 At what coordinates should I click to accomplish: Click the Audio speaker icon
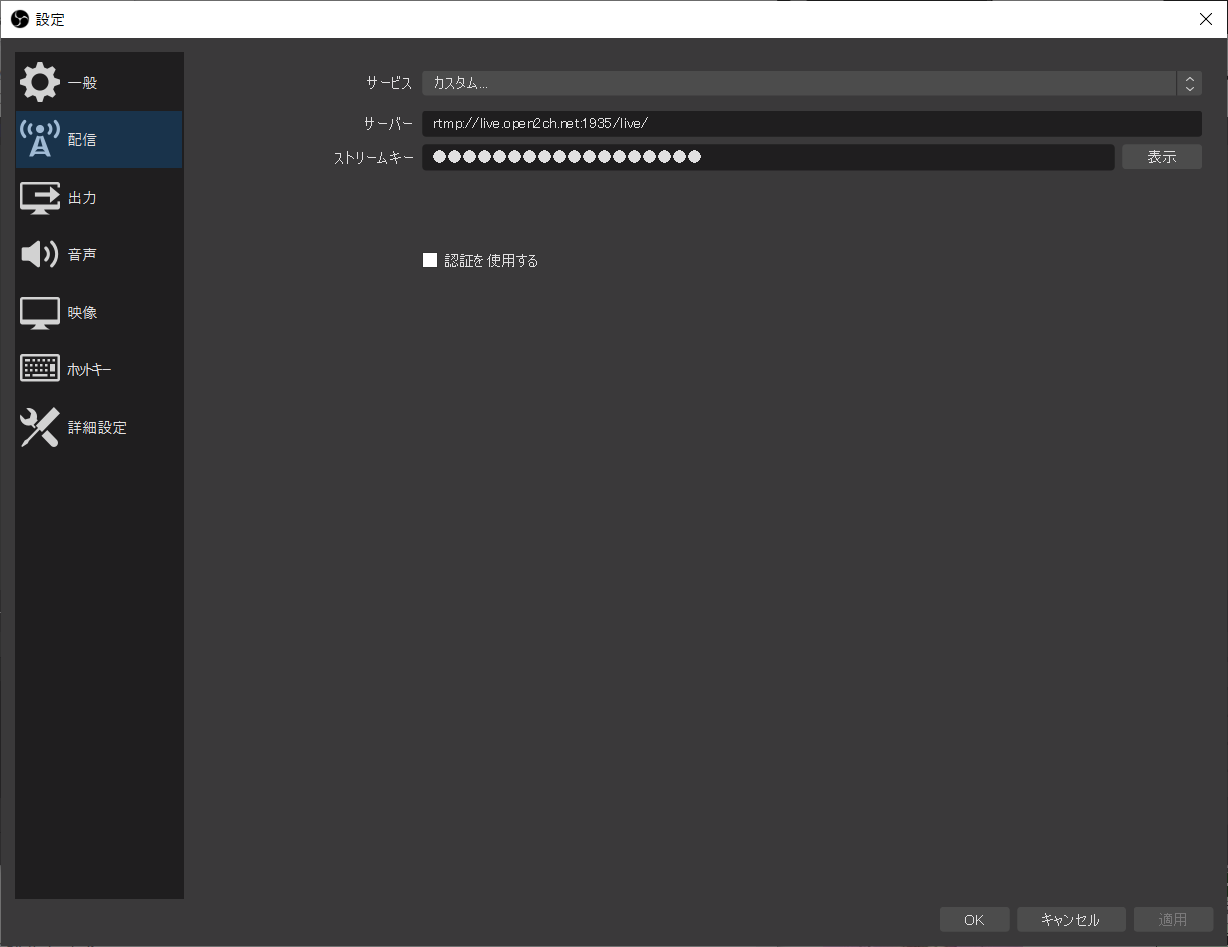[x=40, y=255]
